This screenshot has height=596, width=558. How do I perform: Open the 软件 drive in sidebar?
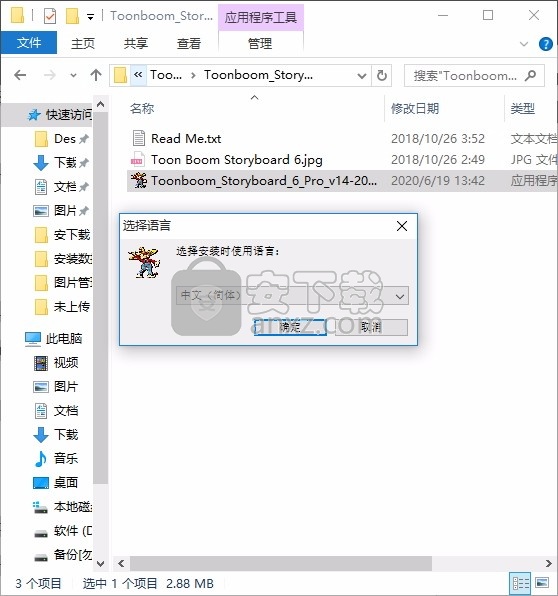63,531
